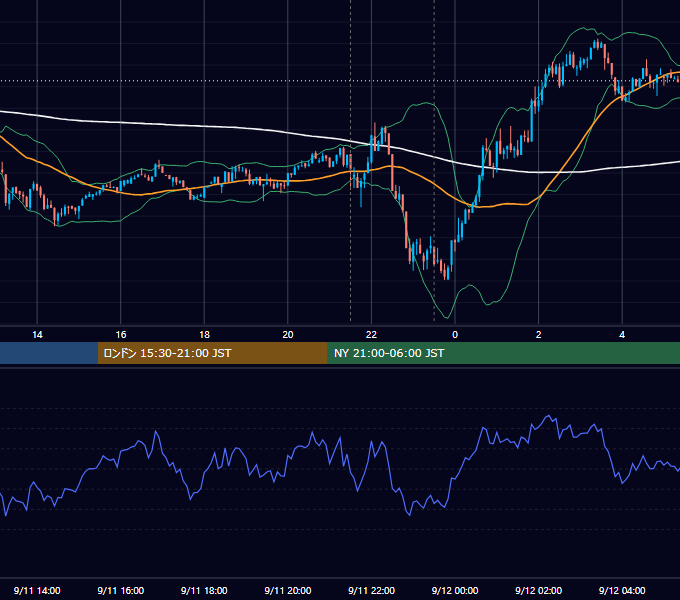Click the 9/12 02:00 time label
The width and height of the screenshot is (680, 600).
pyautogui.click(x=539, y=590)
